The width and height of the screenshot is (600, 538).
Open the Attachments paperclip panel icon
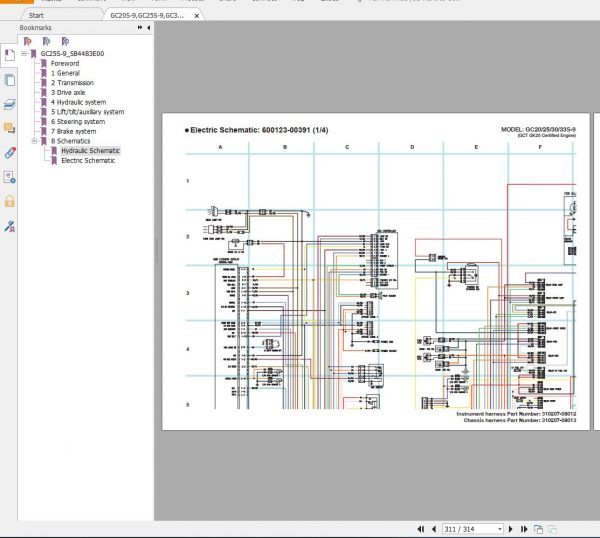9,153
